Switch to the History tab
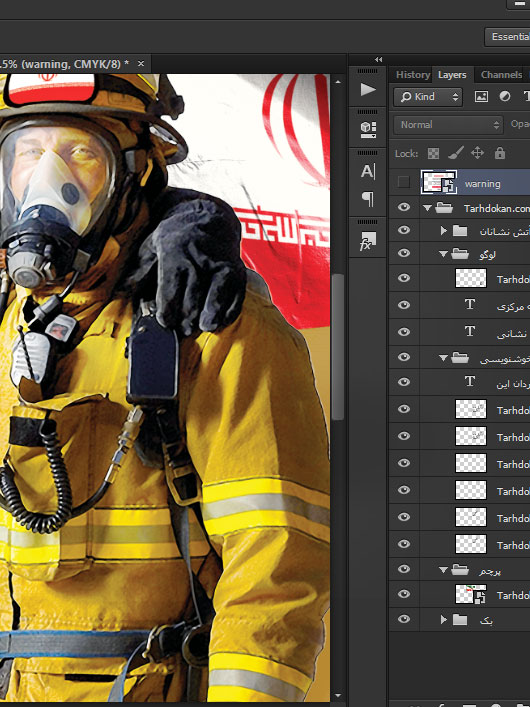Screen dimensions: 530x707 [413, 75]
